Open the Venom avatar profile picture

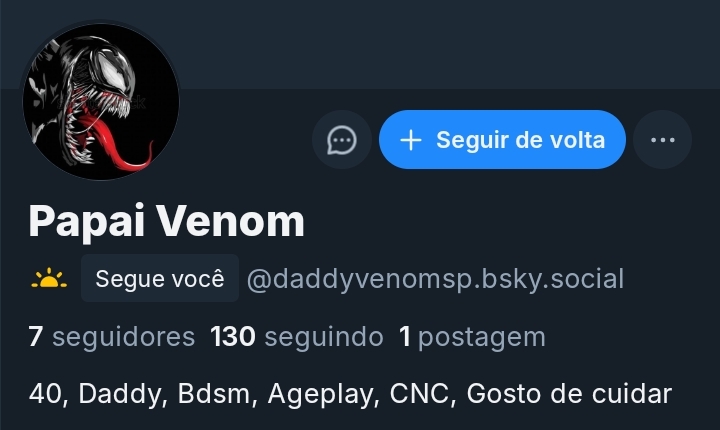pyautogui.click(x=101, y=102)
